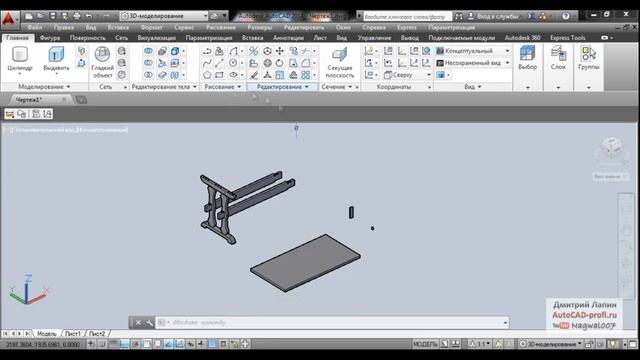Open the AutoCAD application menu (red A)
This screenshot has height=360, width=640.
tap(9, 19)
